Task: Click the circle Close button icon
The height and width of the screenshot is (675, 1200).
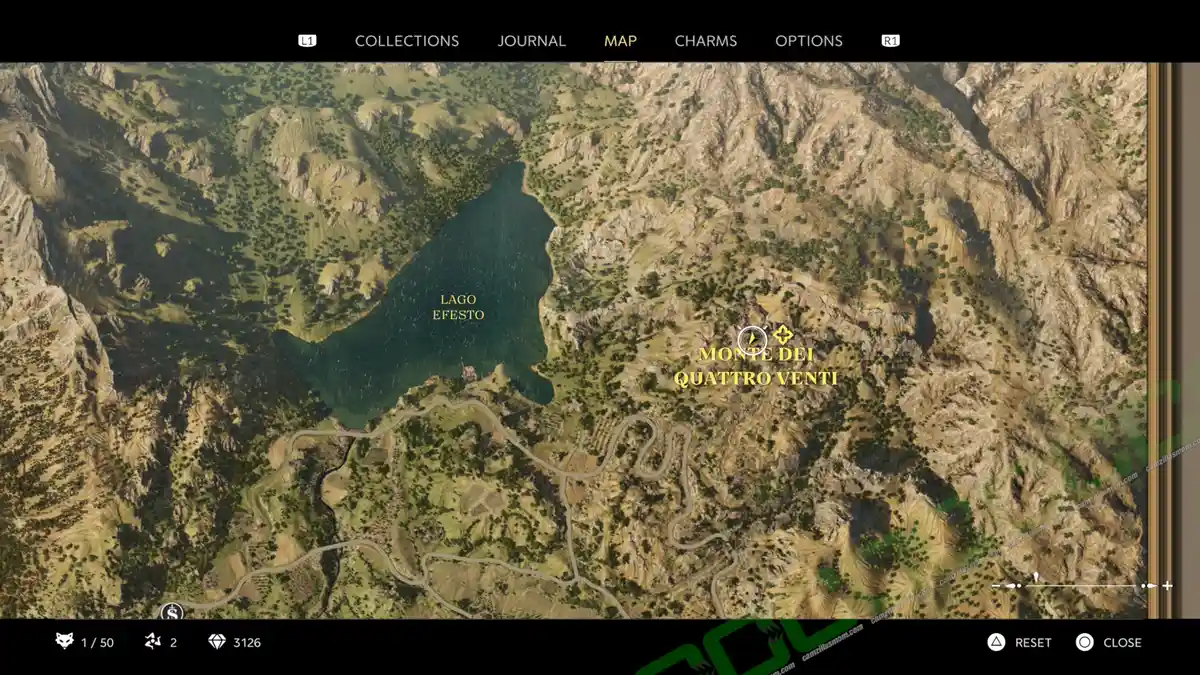Action: click(1084, 642)
